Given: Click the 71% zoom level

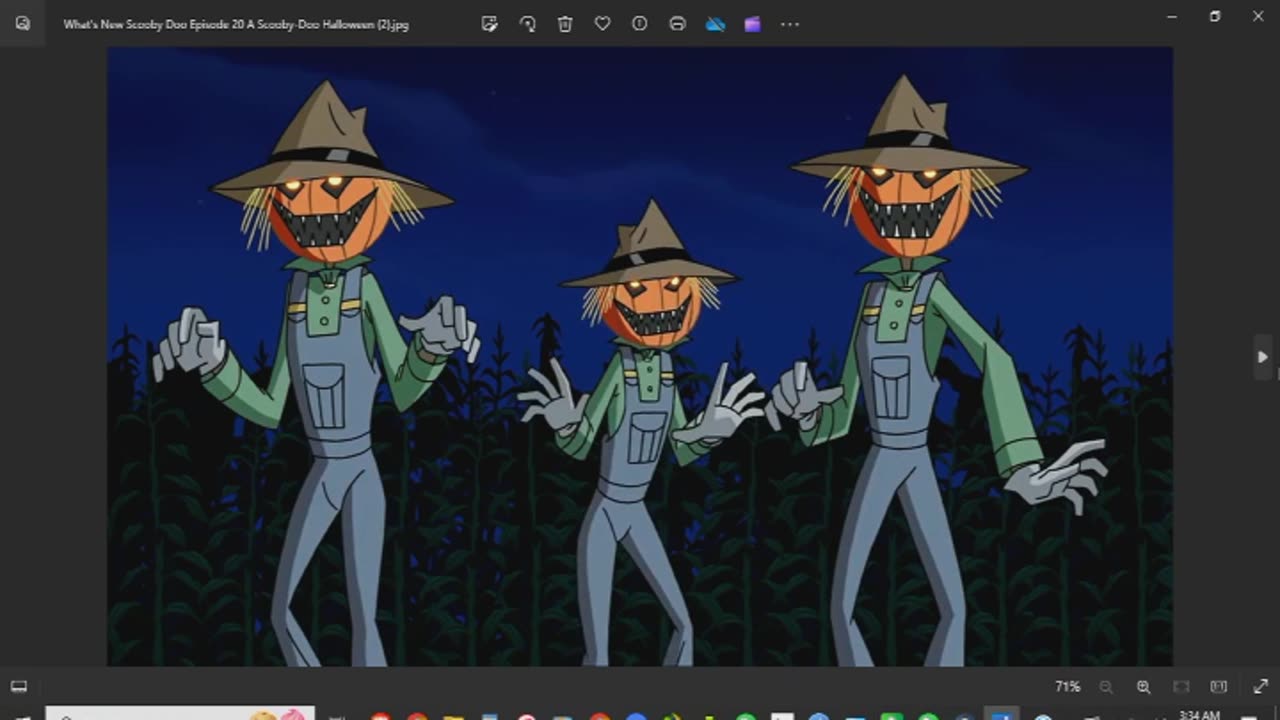Looking at the screenshot, I should tap(1068, 687).
